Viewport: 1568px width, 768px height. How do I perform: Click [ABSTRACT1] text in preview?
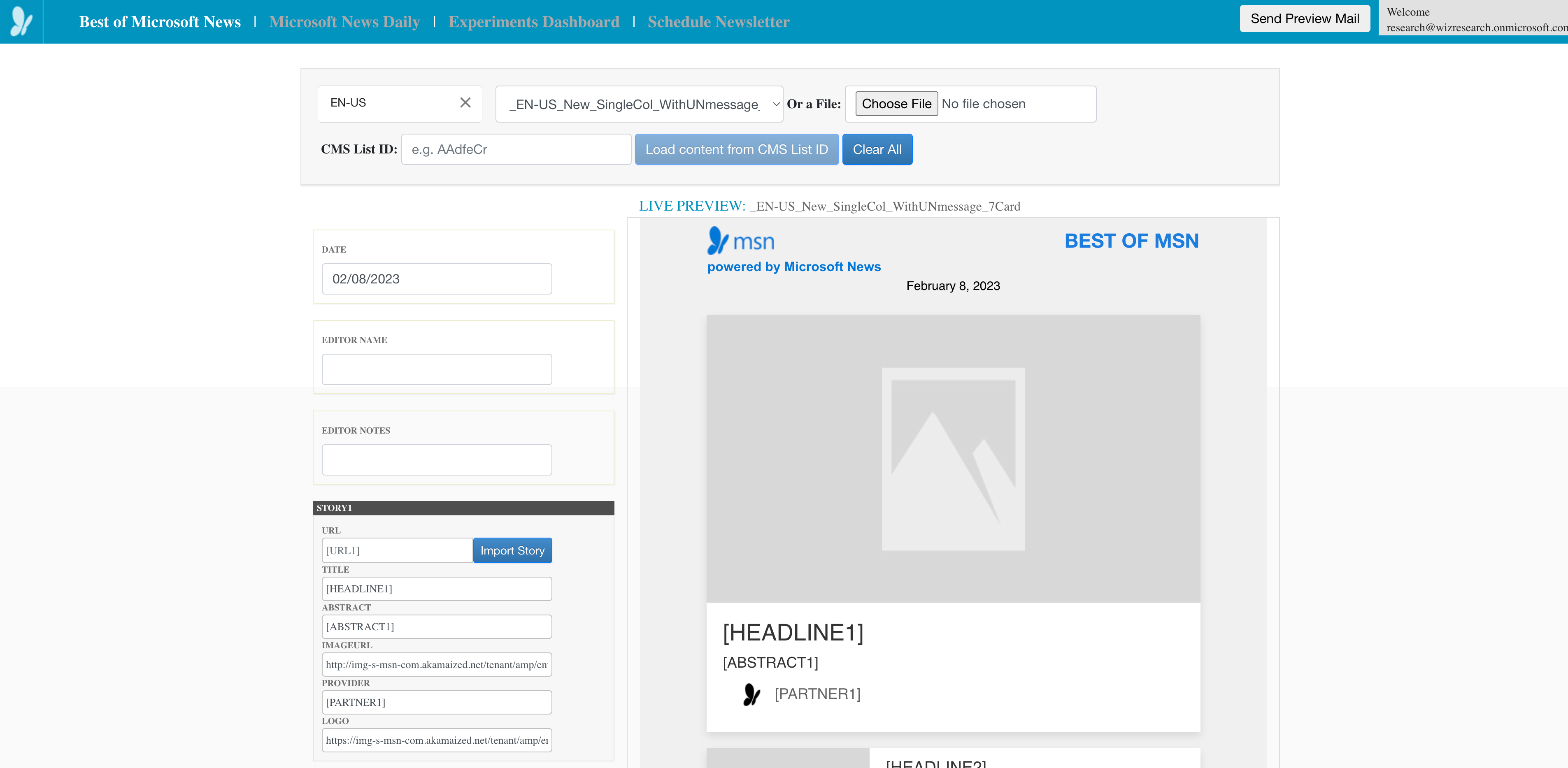770,662
